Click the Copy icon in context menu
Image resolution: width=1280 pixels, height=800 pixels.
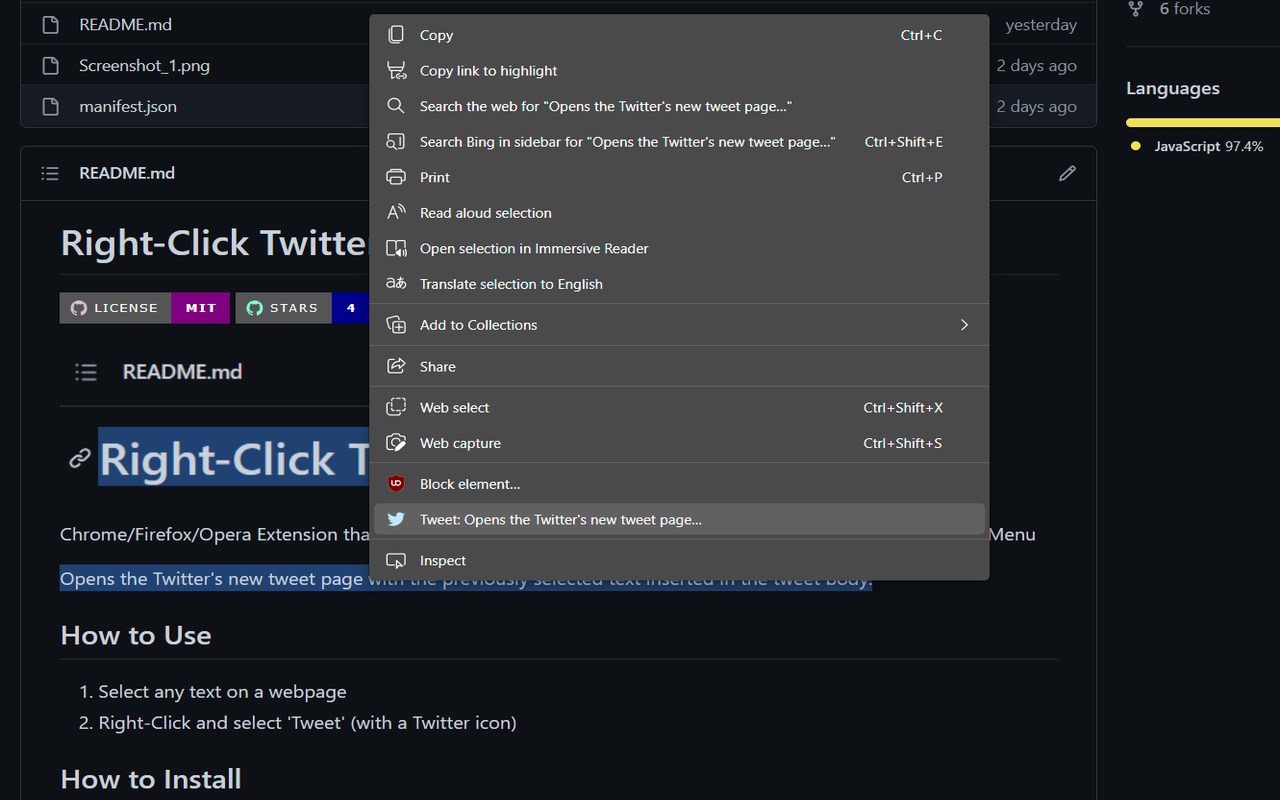tap(396, 35)
